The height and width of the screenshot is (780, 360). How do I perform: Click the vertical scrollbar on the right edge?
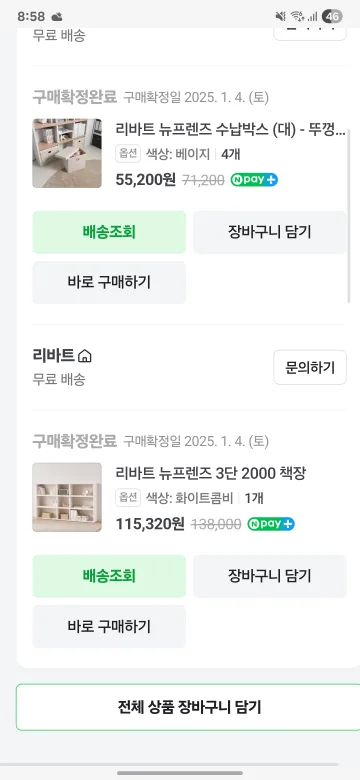[x=349, y=215]
